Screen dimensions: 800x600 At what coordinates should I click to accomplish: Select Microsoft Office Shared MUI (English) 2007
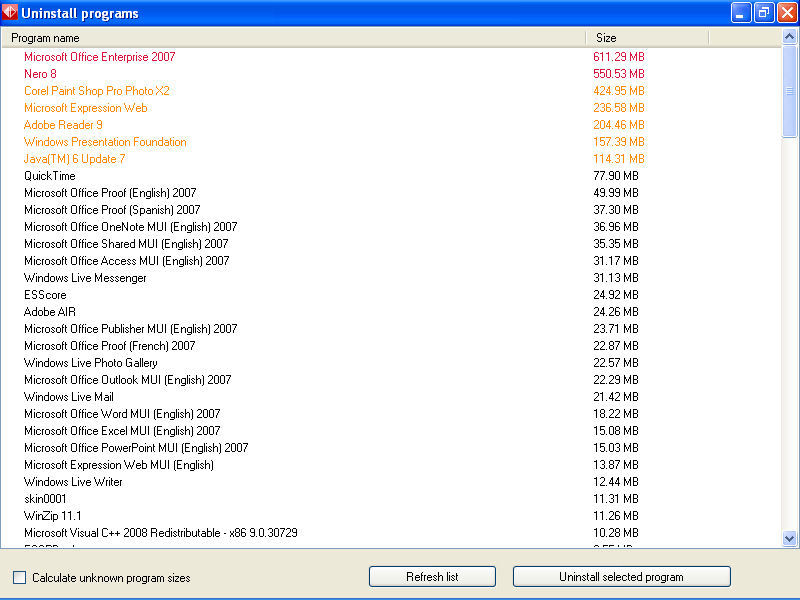pos(126,244)
